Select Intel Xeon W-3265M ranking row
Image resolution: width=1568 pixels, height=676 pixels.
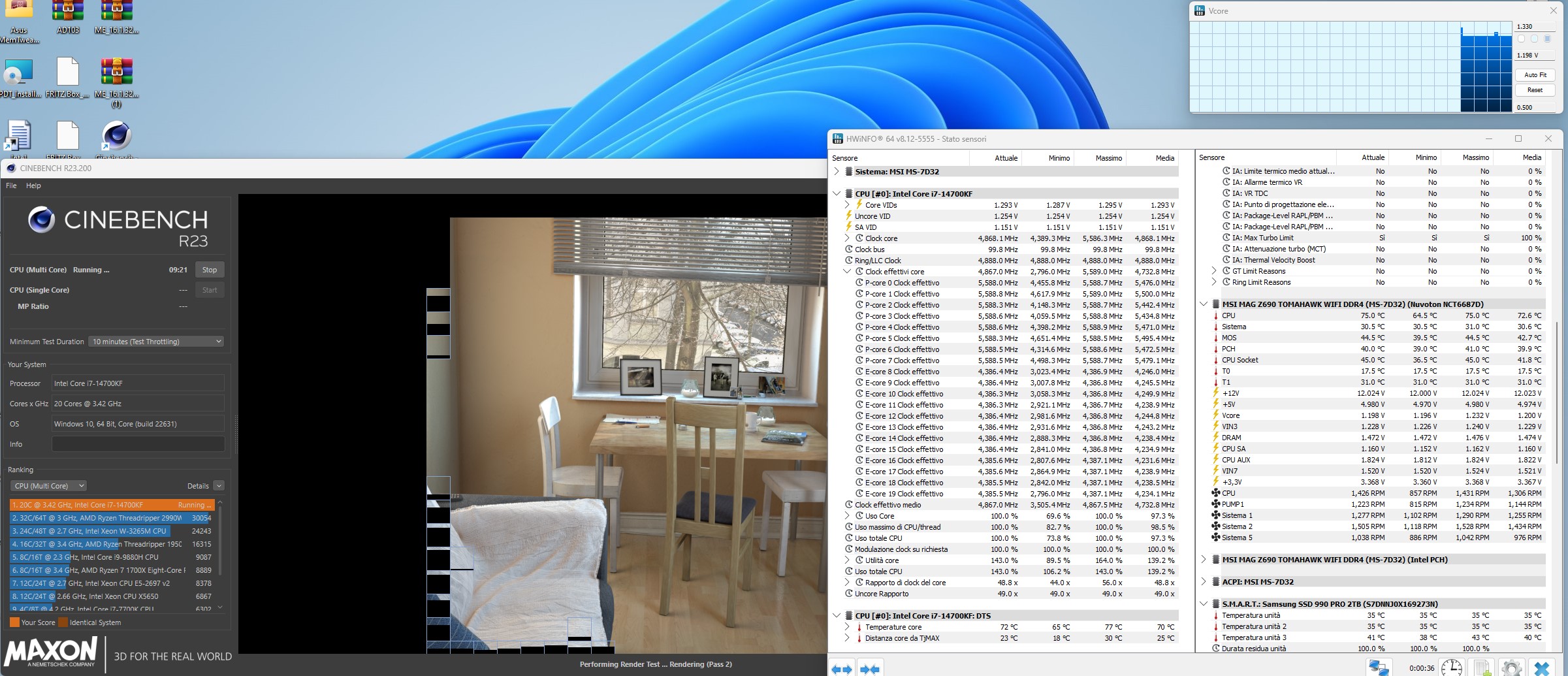click(x=112, y=531)
